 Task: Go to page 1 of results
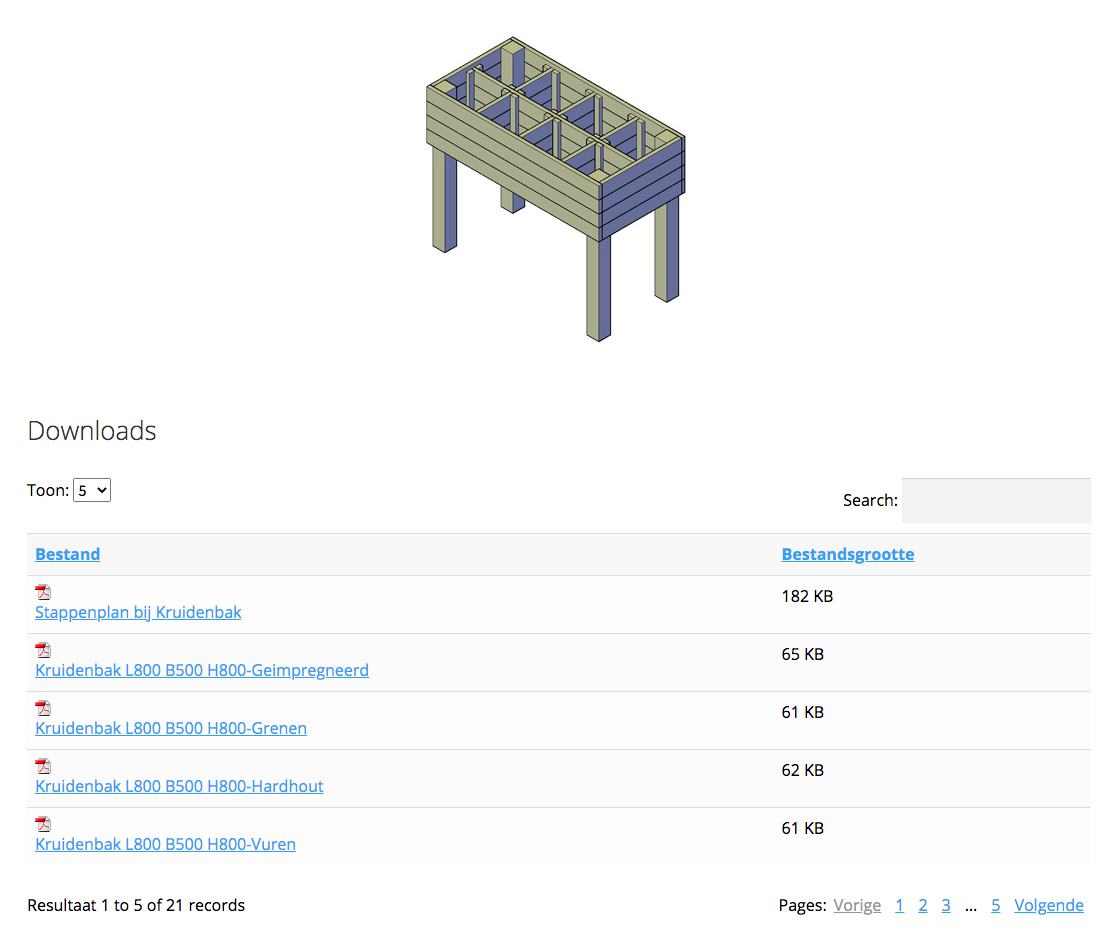click(899, 905)
